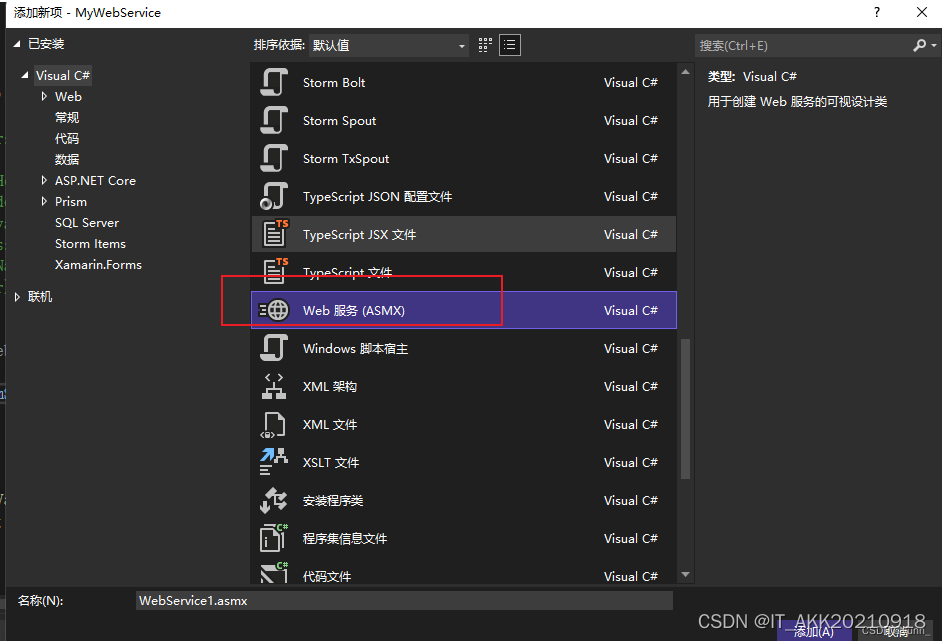Image resolution: width=942 pixels, height=641 pixels.
Task: Select the Storm Spout template name
Action: coord(339,120)
